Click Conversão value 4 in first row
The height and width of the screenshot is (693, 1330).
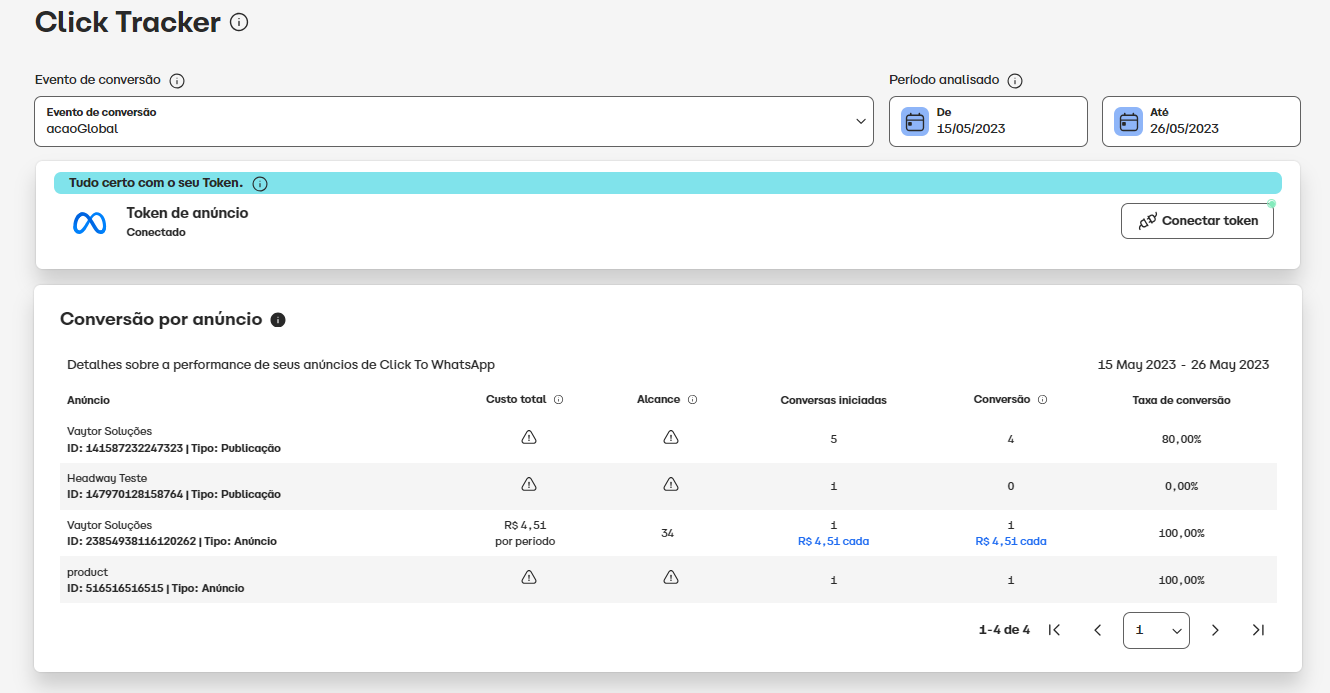click(1011, 439)
